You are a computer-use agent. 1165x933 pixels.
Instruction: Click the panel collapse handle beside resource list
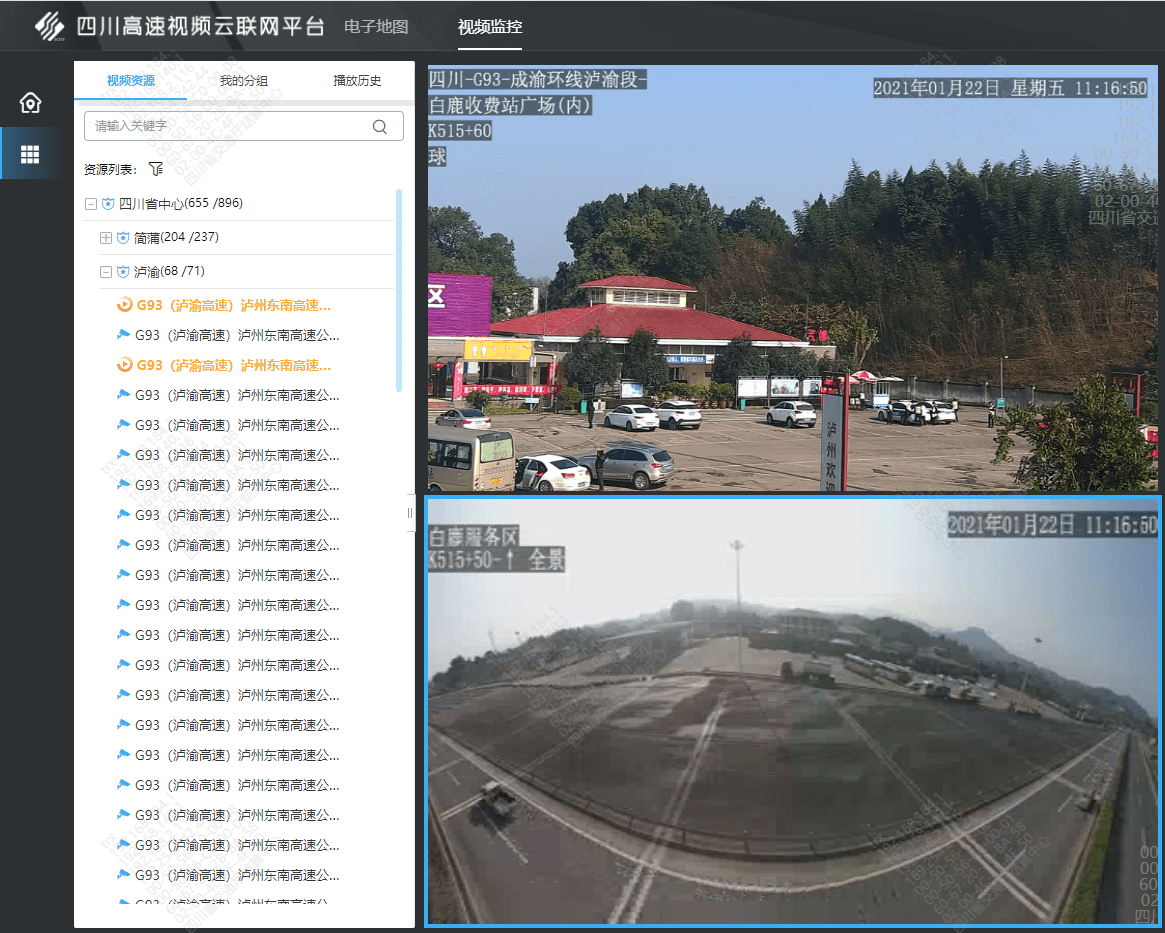click(410, 513)
